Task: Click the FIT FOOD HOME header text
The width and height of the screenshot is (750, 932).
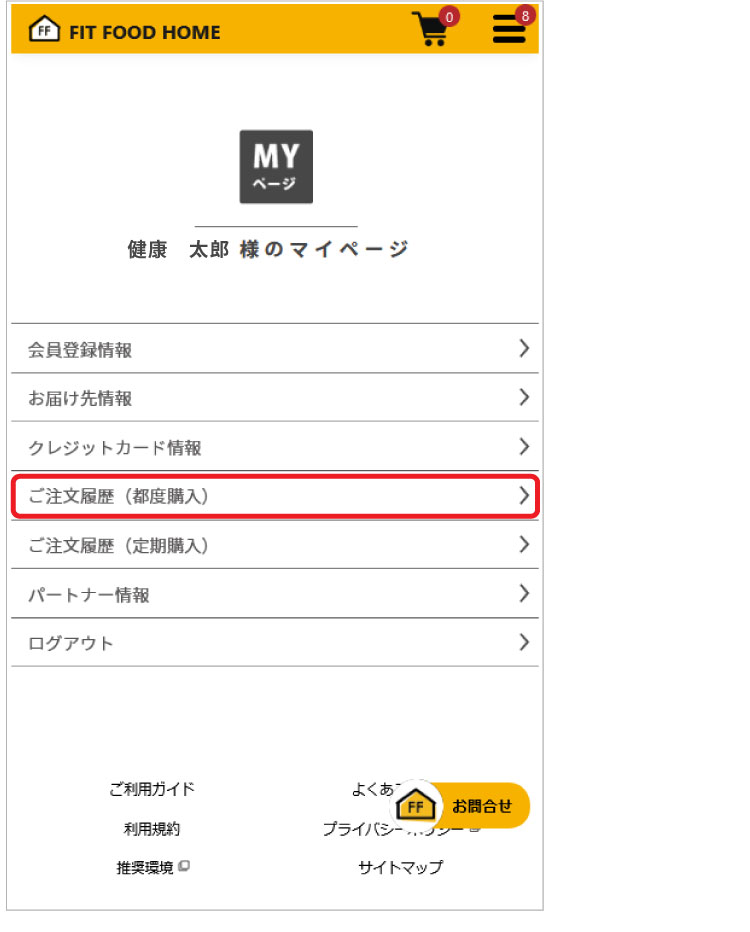Action: point(144,32)
